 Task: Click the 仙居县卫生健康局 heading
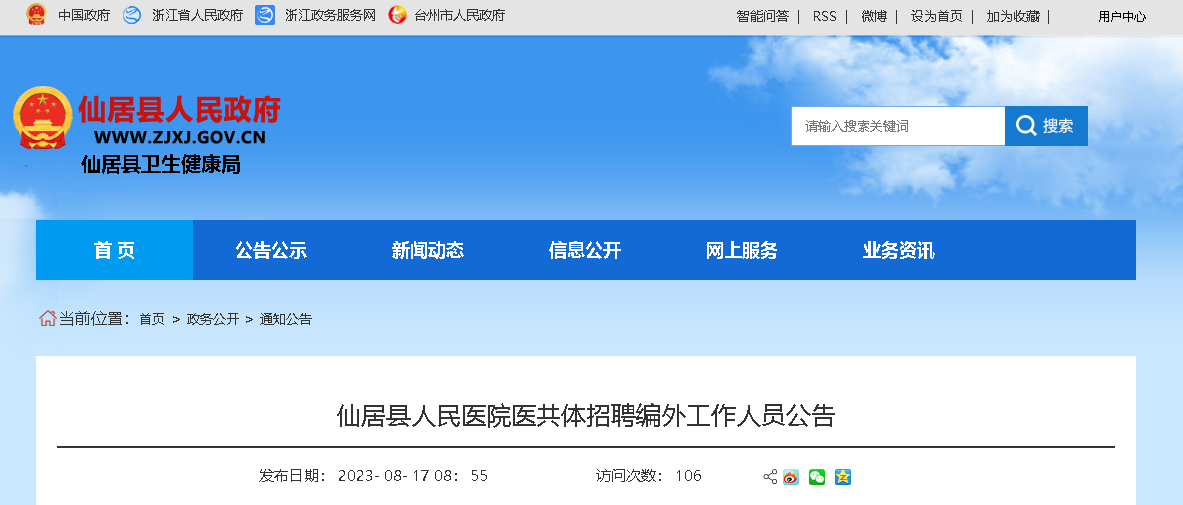161,165
